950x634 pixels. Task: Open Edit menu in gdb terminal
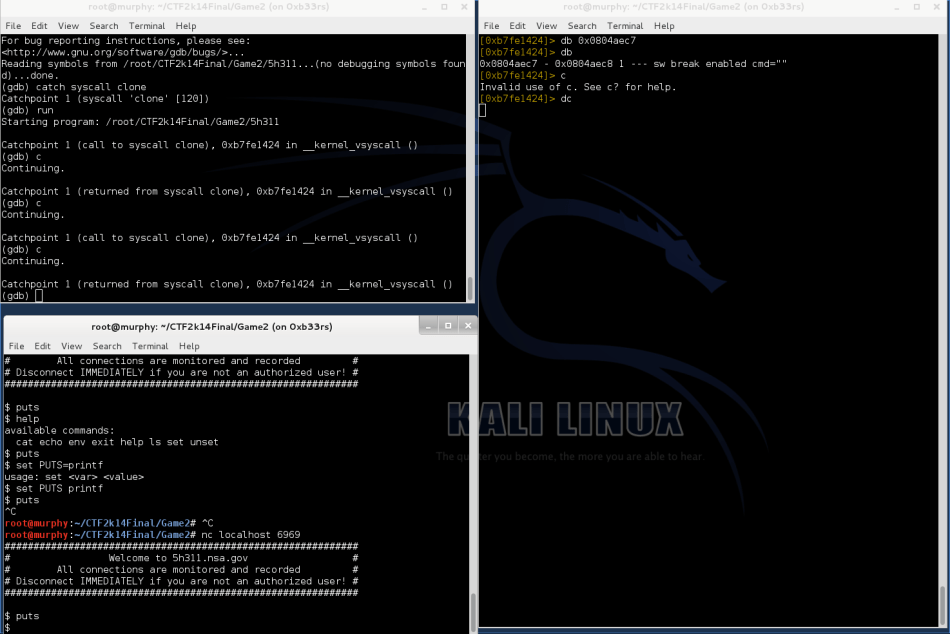point(39,26)
